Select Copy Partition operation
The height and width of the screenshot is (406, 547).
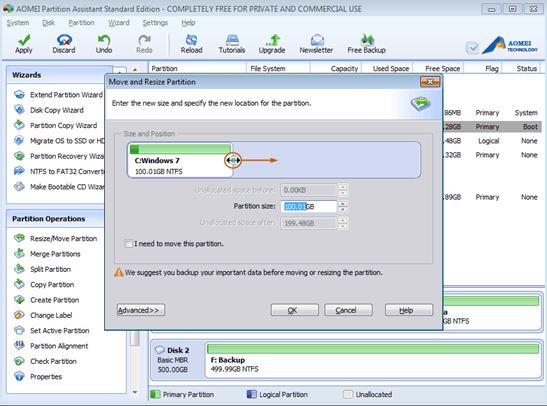click(x=44, y=284)
